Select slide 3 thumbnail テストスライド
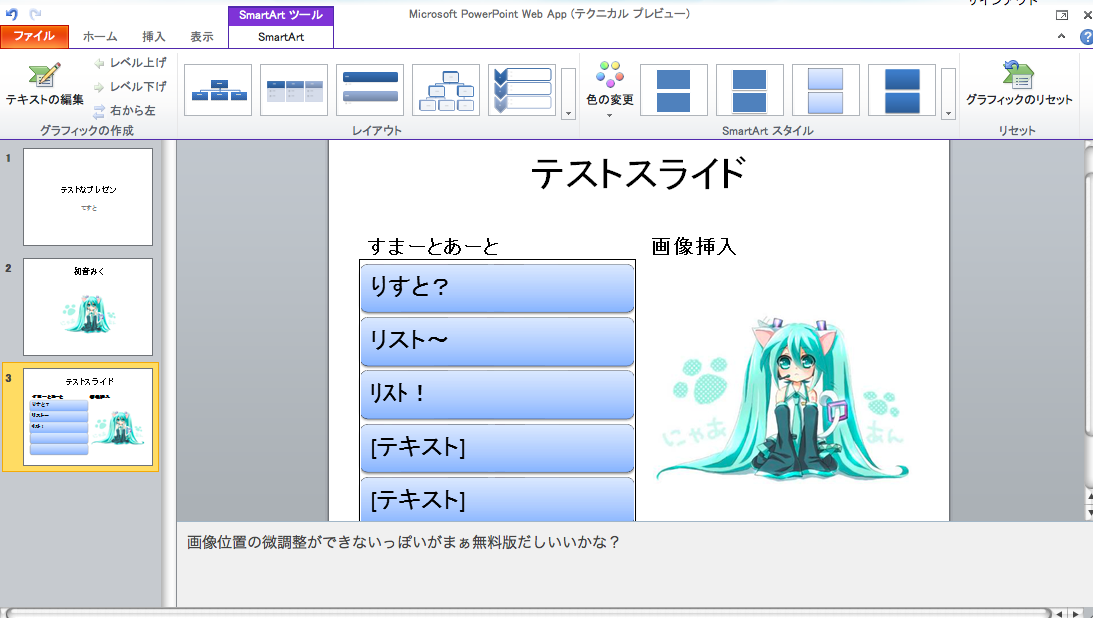This screenshot has height=618, width=1093. pos(88,417)
